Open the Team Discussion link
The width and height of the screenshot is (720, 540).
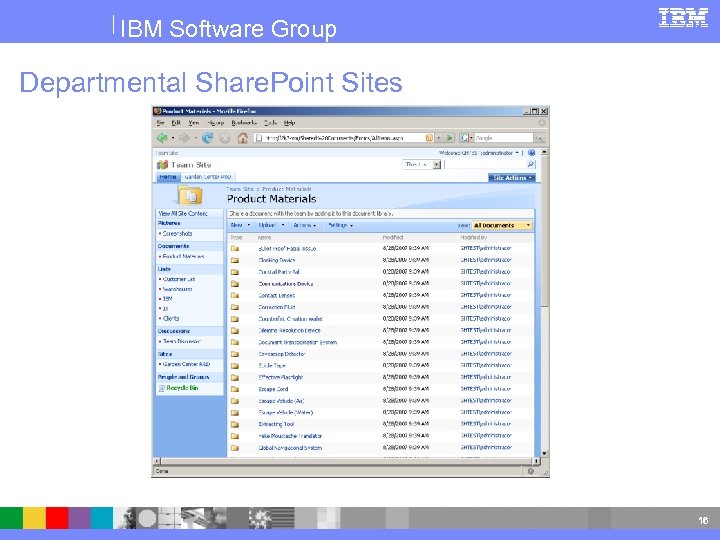pos(182,341)
